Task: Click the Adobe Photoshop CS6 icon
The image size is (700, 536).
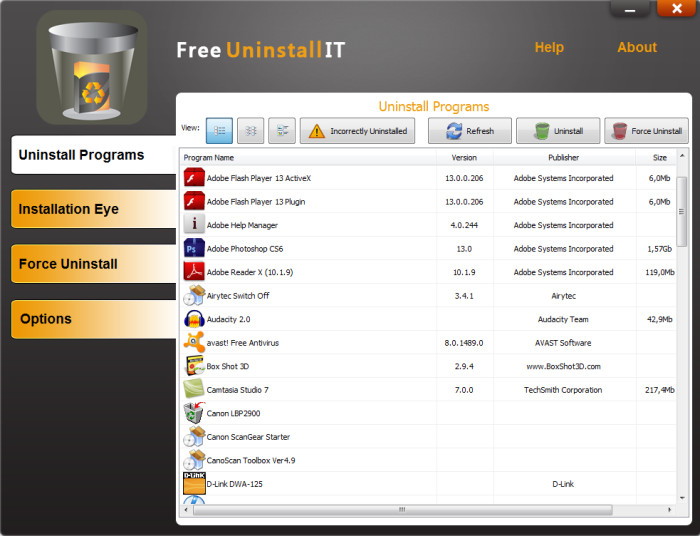Action: [194, 248]
